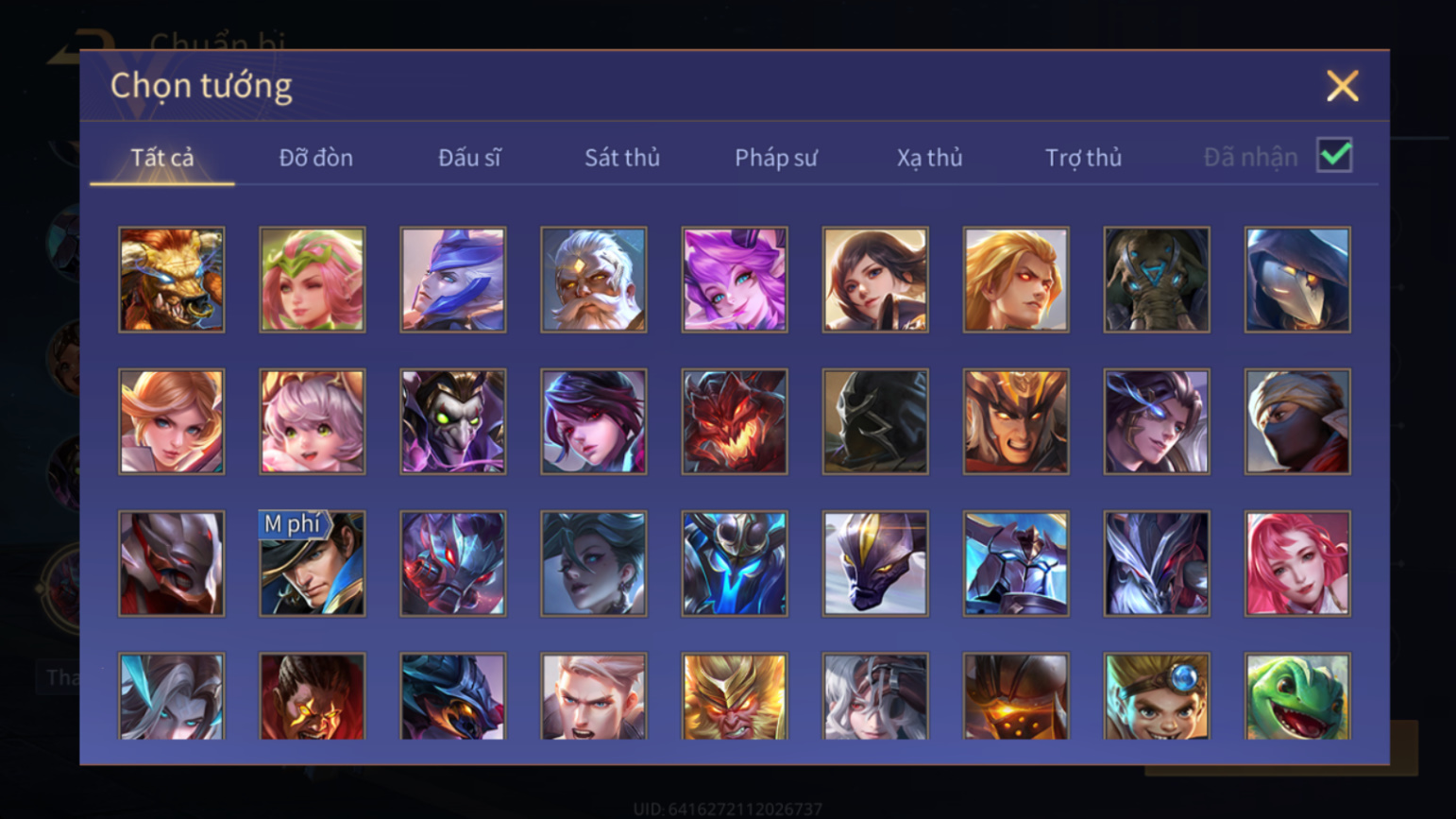Pick the hero with 'M phí' label
1456x819 pixels.
pyautogui.click(x=313, y=564)
